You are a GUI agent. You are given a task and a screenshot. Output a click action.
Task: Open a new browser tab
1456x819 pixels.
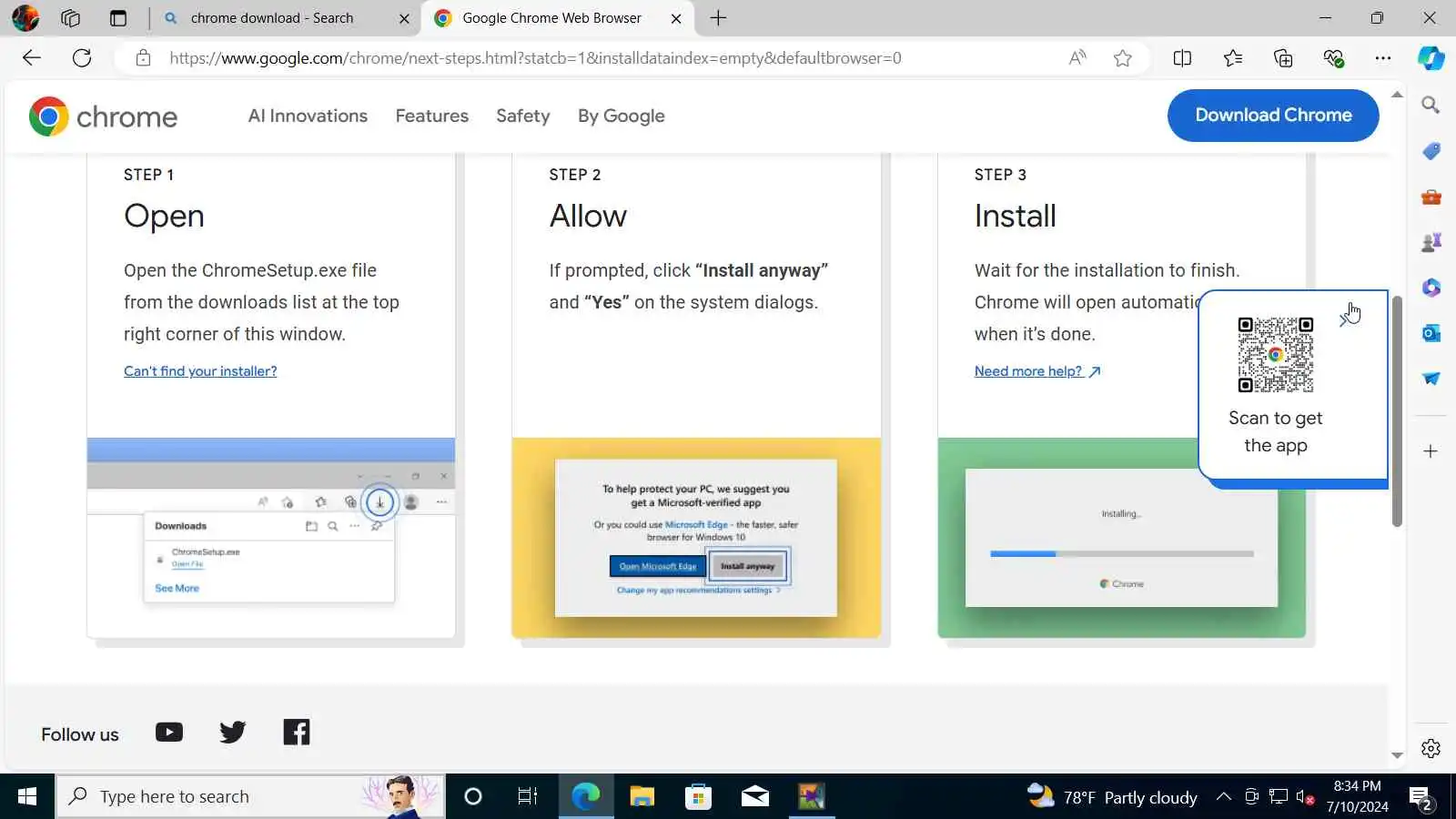(x=718, y=18)
